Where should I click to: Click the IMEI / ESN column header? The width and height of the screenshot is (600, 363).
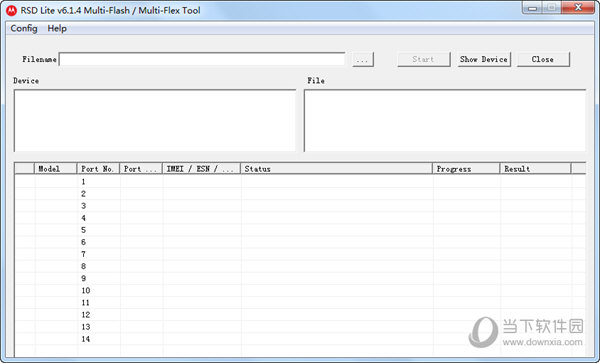point(201,169)
